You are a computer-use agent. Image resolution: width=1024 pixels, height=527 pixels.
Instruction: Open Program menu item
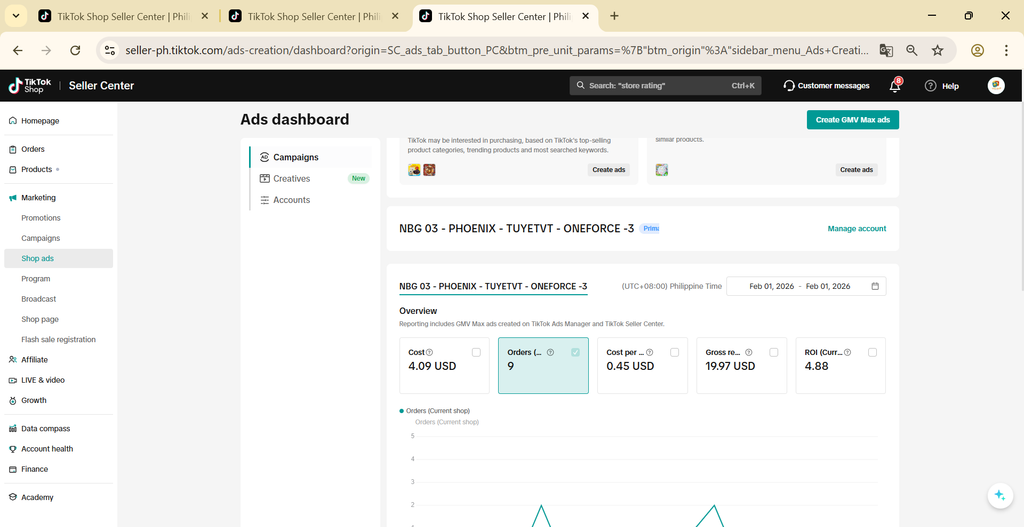click(35, 278)
